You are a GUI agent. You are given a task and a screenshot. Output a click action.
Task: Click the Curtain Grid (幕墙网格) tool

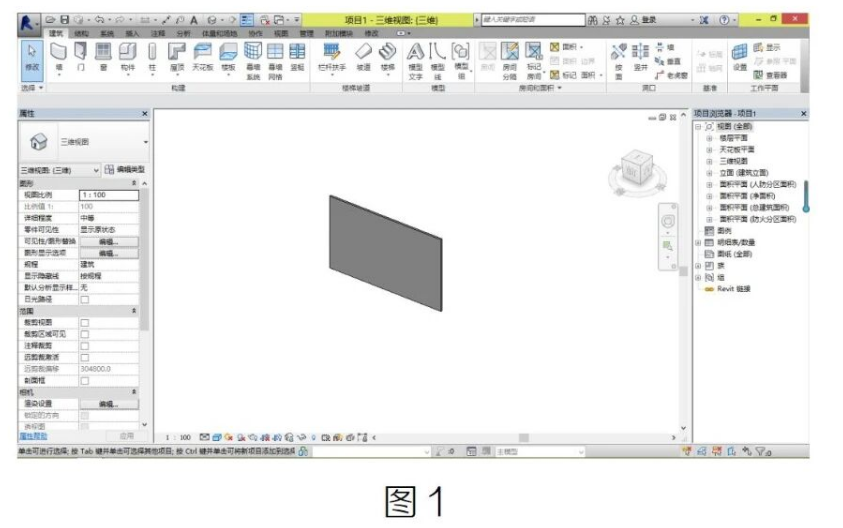(x=275, y=60)
